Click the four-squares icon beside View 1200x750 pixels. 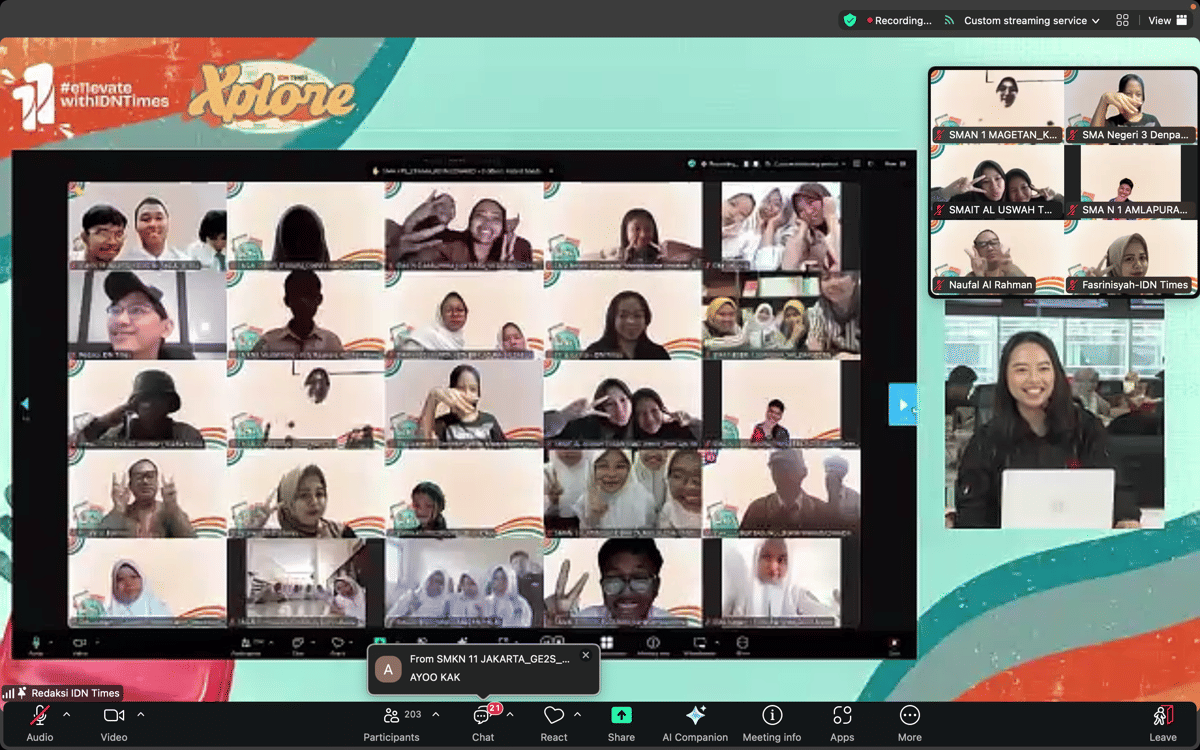[1122, 20]
